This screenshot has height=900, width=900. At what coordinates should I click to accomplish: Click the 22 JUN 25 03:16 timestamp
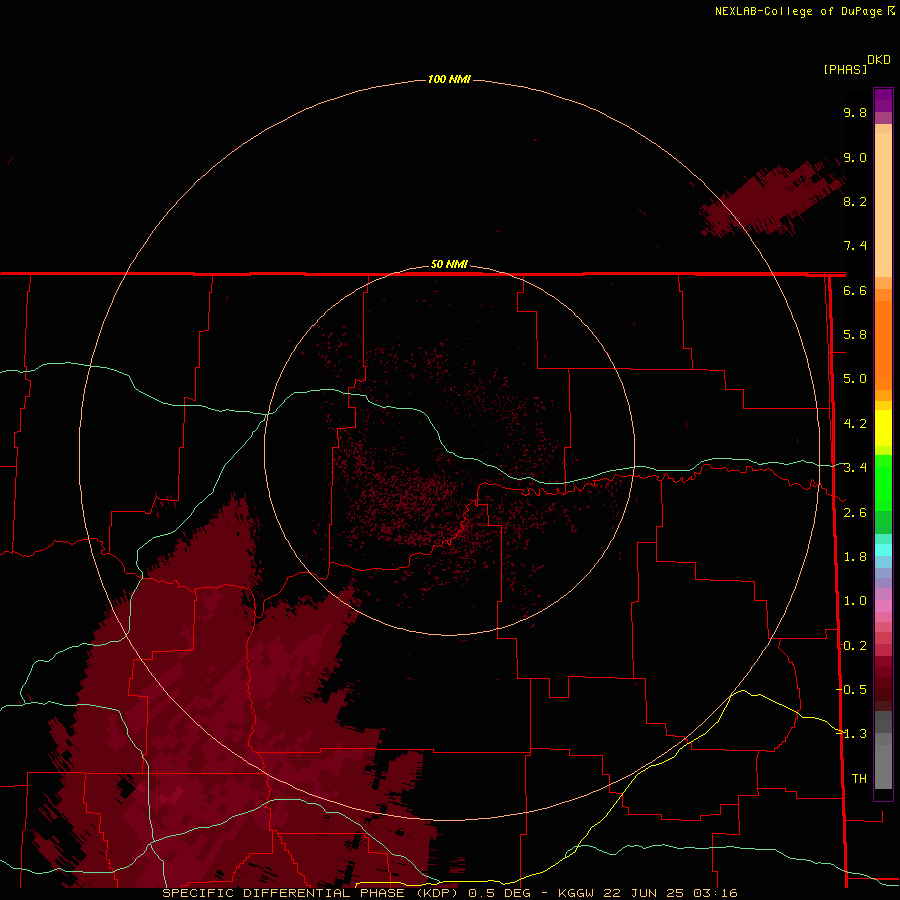point(670,893)
